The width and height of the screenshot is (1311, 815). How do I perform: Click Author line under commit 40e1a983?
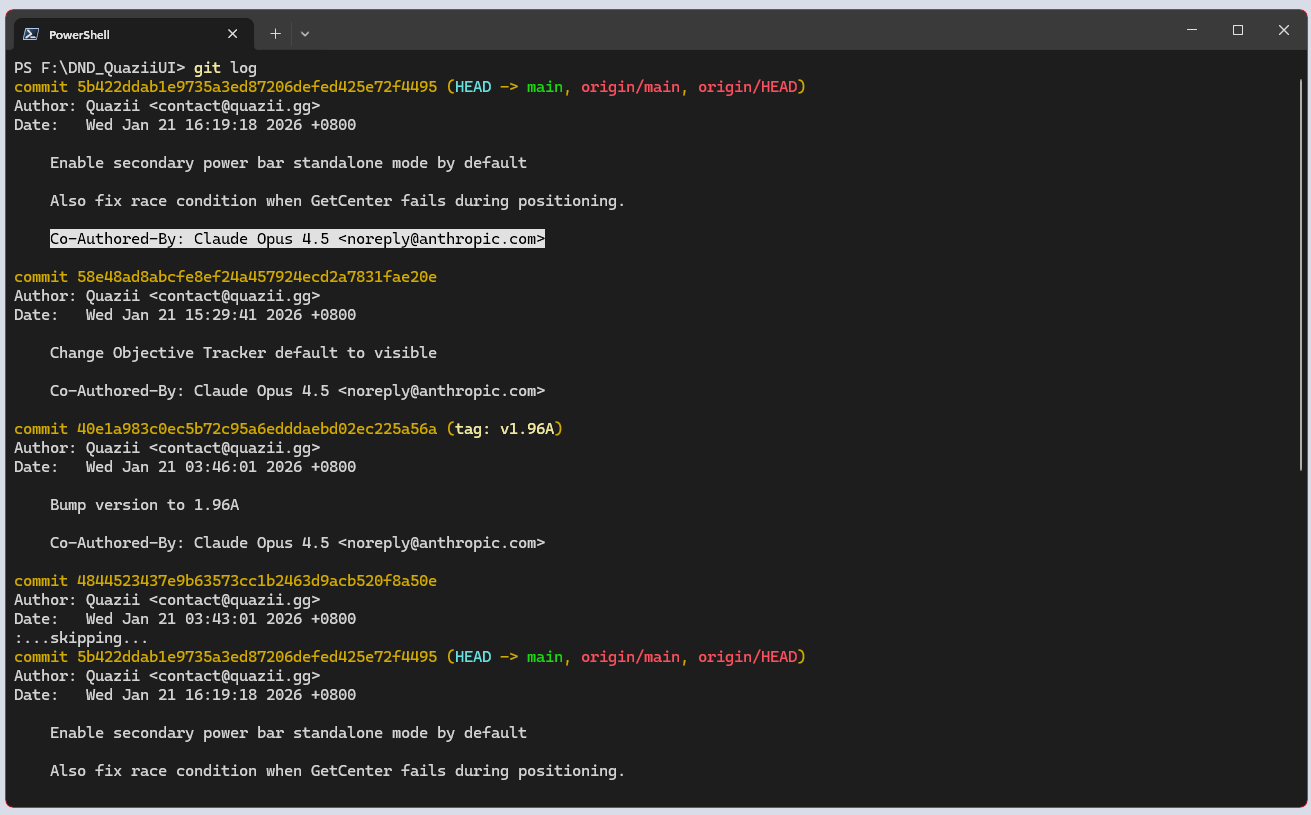[x=167, y=448]
